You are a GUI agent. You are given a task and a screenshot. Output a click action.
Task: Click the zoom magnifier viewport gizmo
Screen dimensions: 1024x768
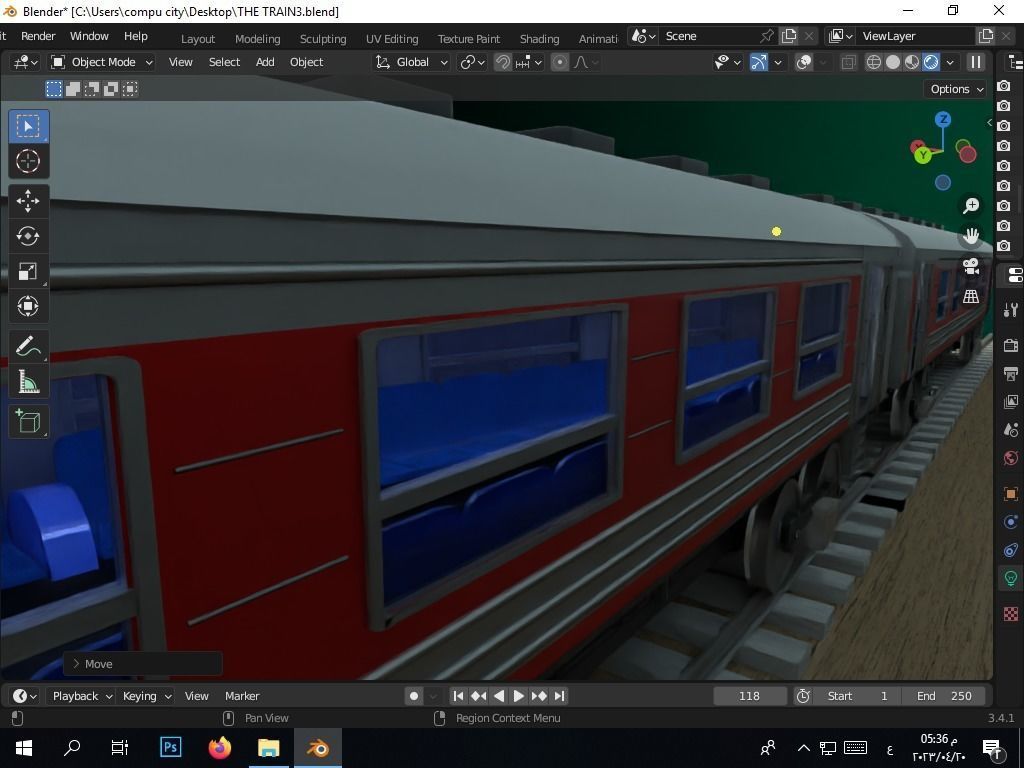[971, 206]
